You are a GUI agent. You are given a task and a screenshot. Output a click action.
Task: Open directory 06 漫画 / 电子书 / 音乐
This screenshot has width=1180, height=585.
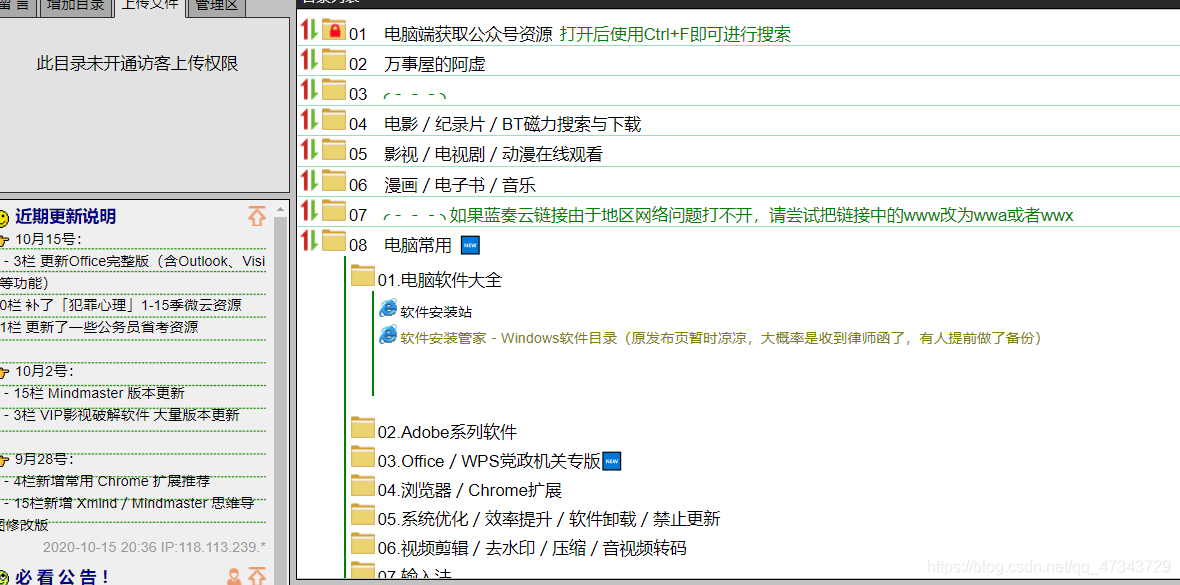click(459, 184)
